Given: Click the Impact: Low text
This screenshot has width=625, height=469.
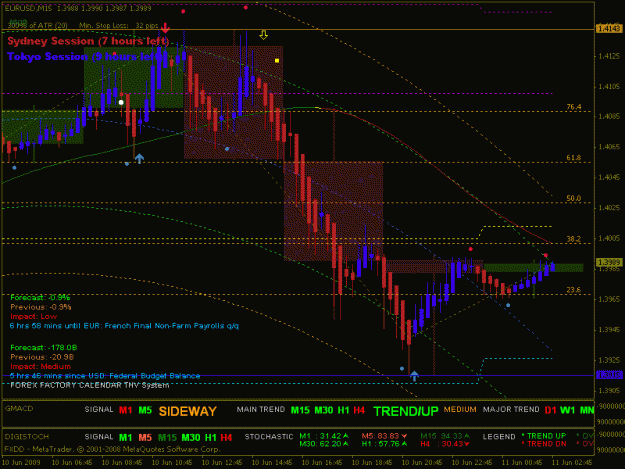Looking at the screenshot, I should pos(33,316).
